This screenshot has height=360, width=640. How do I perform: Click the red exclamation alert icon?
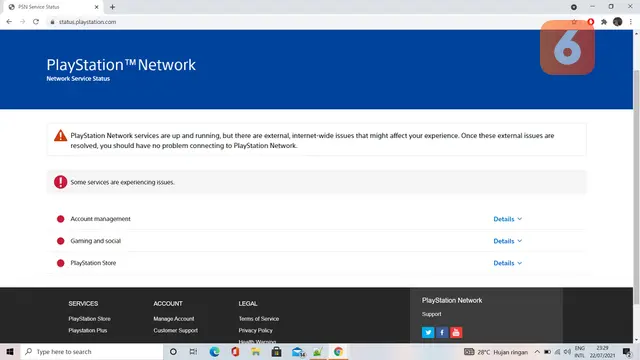click(60, 182)
